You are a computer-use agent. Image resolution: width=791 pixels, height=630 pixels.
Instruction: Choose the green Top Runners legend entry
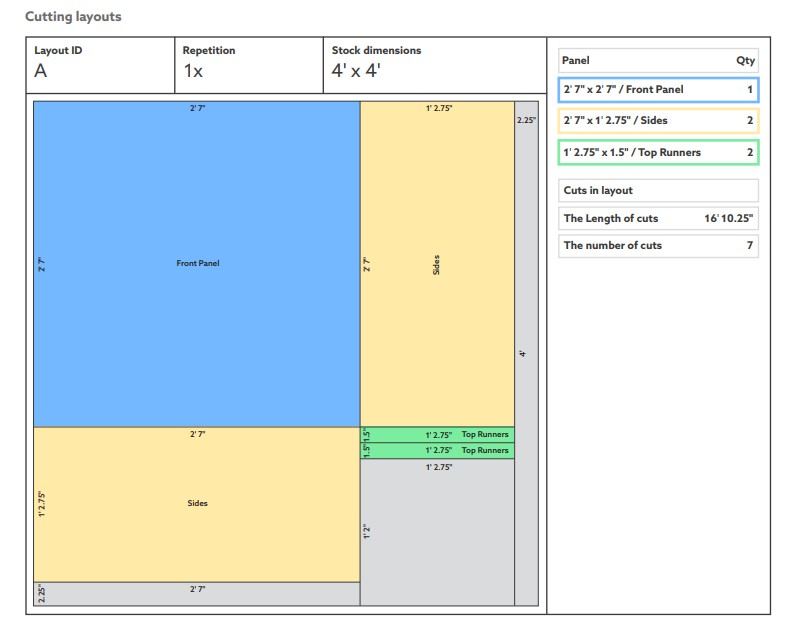click(x=658, y=152)
